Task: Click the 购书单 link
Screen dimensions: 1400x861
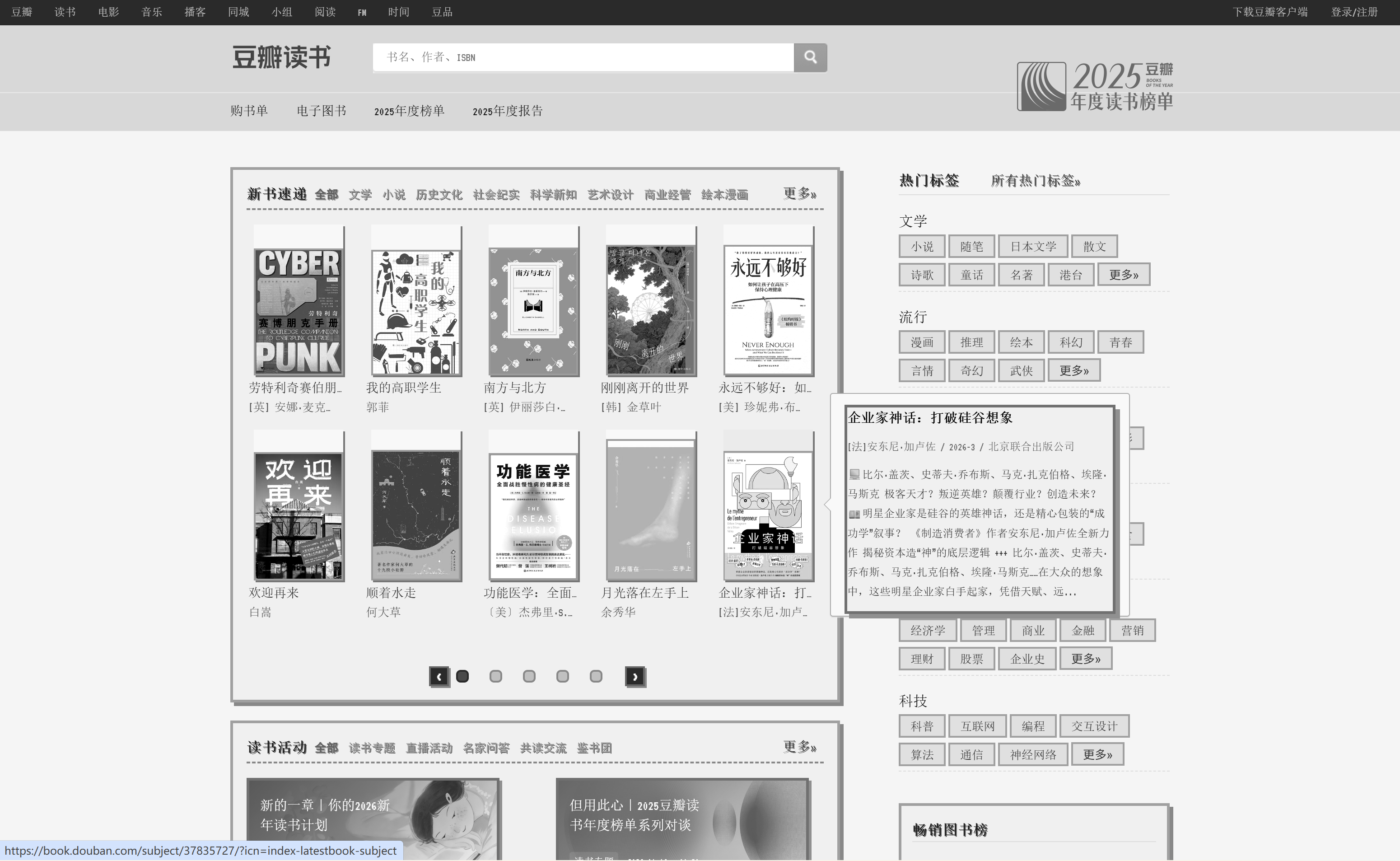Action: [x=249, y=111]
